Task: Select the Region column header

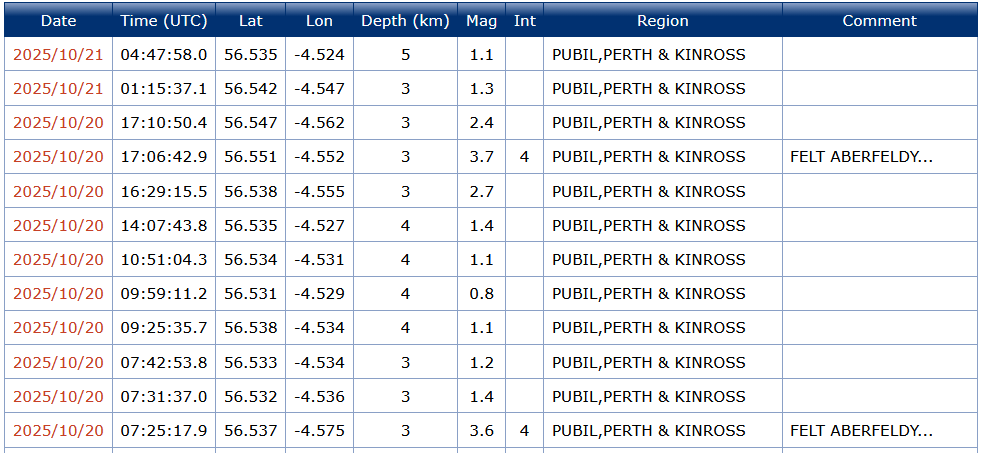Action: pyautogui.click(x=662, y=20)
